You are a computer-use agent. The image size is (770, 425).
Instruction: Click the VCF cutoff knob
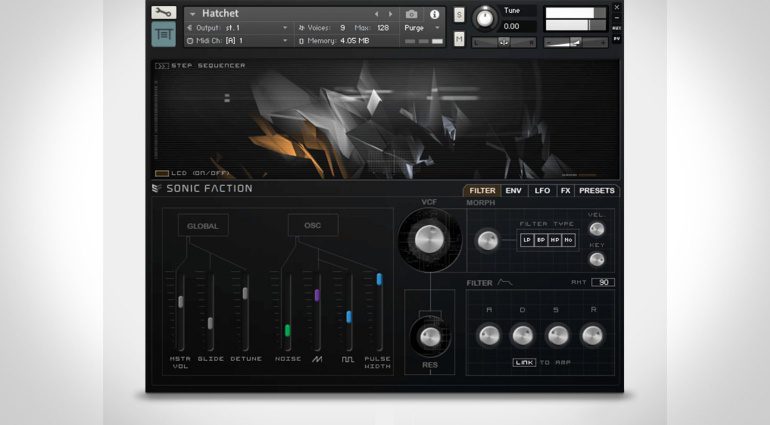[429, 238]
